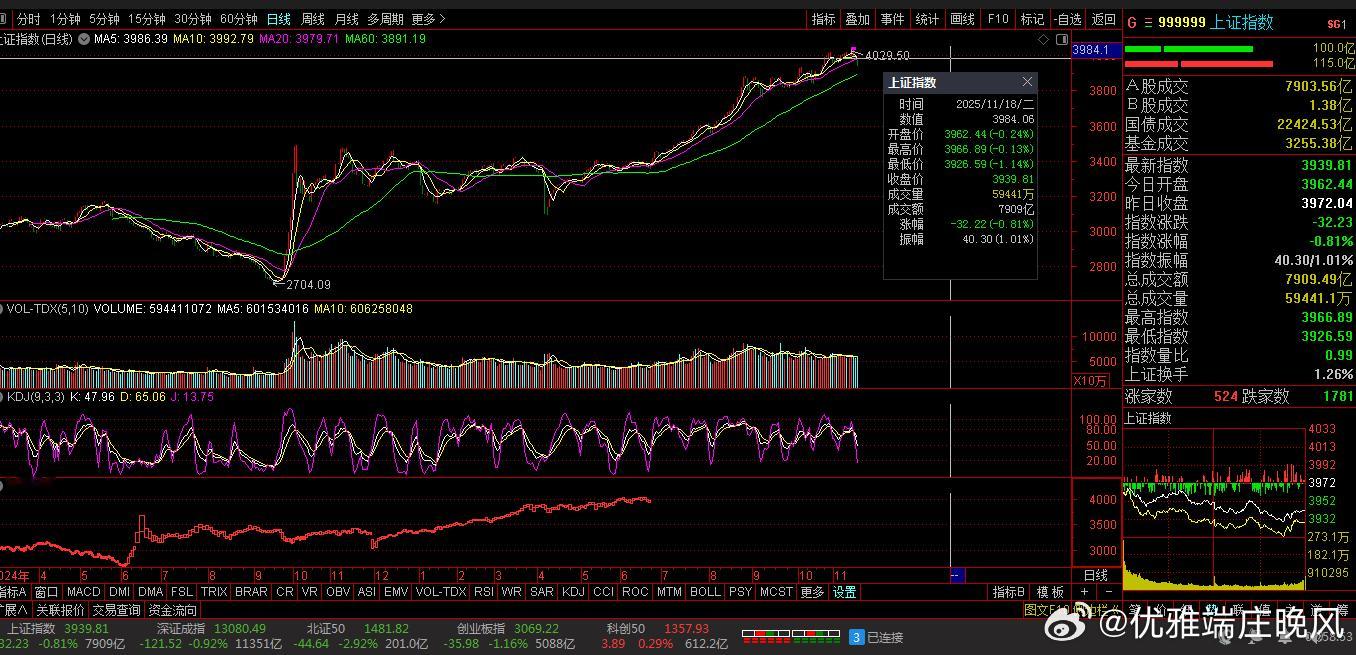
Task: Click 科创50 in the status bar
Action: (x=625, y=628)
